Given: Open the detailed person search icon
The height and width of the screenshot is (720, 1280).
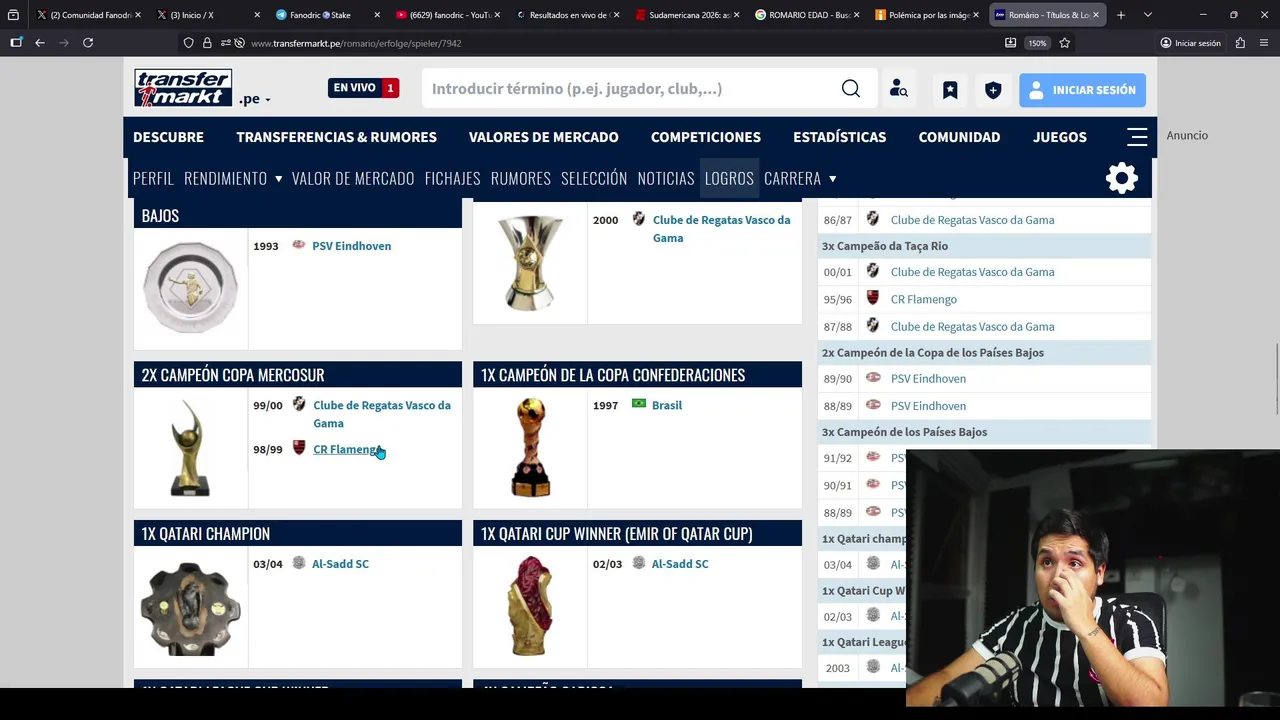Looking at the screenshot, I should (x=899, y=89).
